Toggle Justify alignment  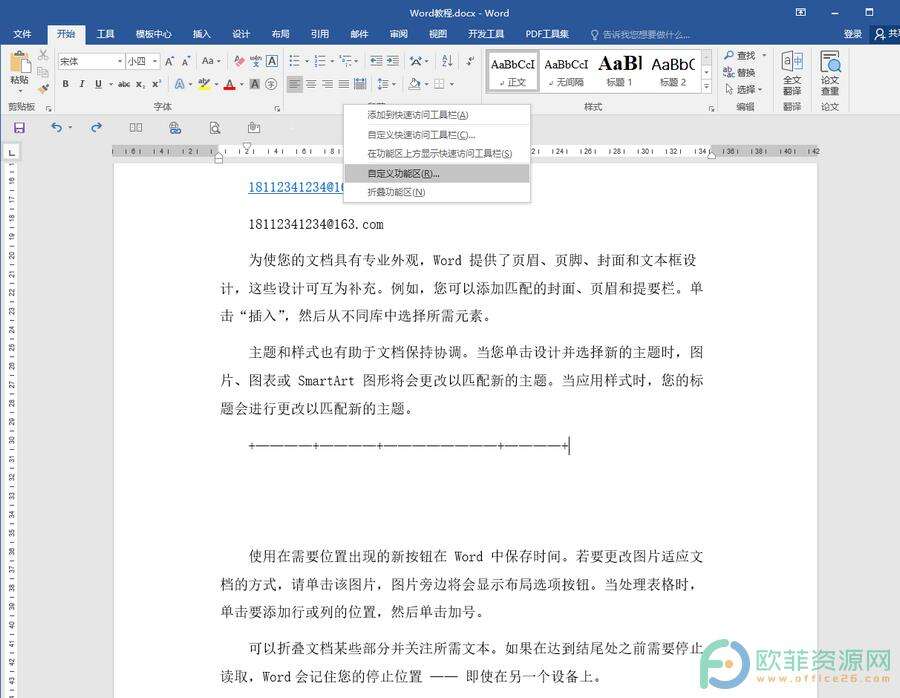pyautogui.click(x=344, y=84)
